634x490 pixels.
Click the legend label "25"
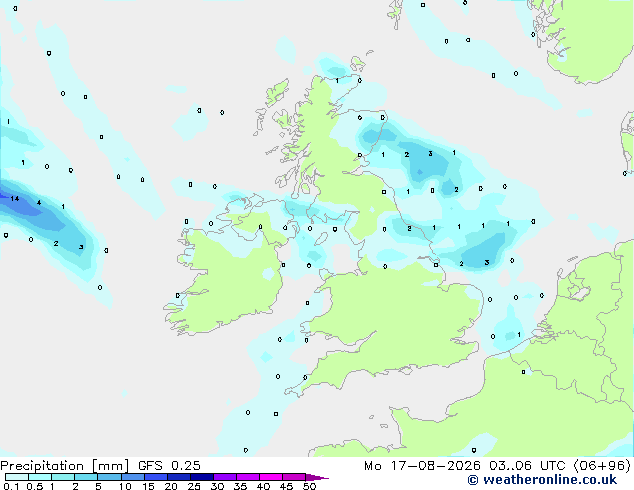pos(194,486)
